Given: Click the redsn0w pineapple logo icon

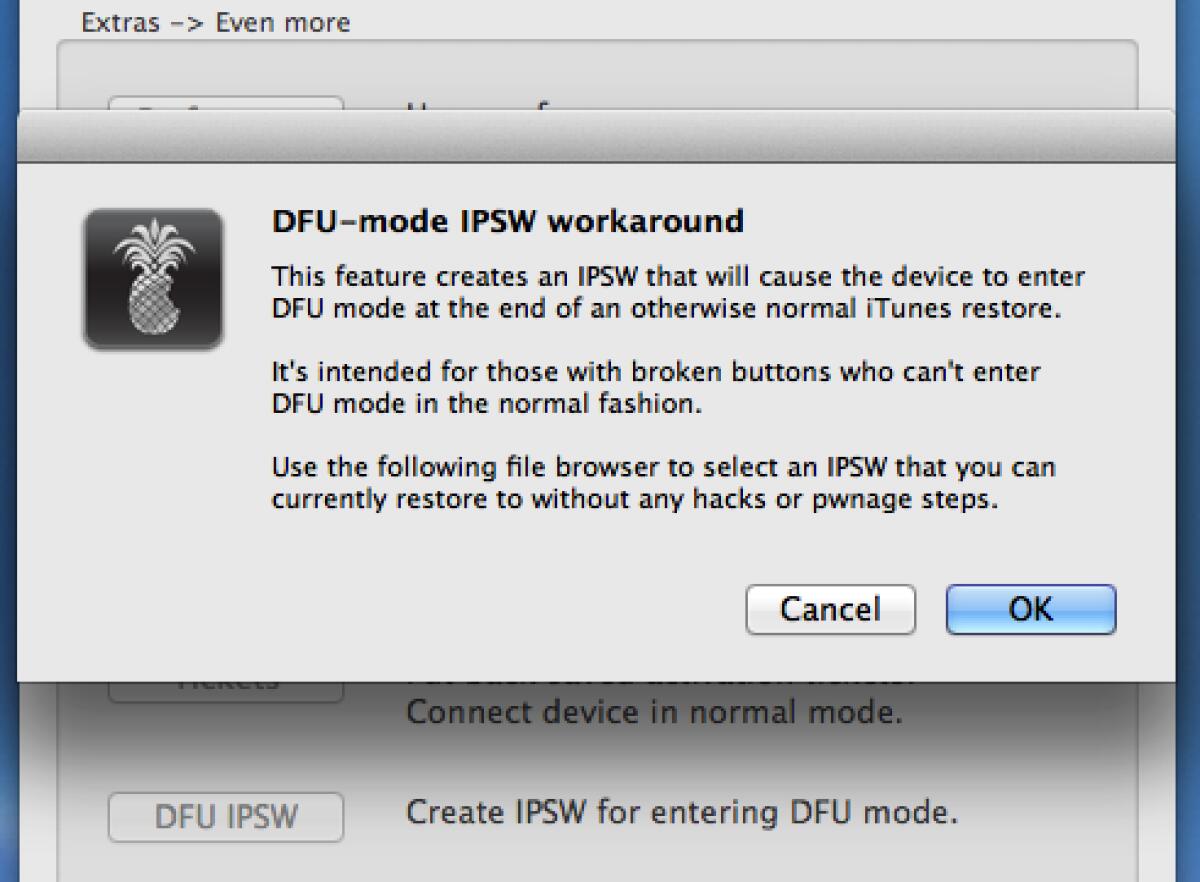Looking at the screenshot, I should point(153,279).
